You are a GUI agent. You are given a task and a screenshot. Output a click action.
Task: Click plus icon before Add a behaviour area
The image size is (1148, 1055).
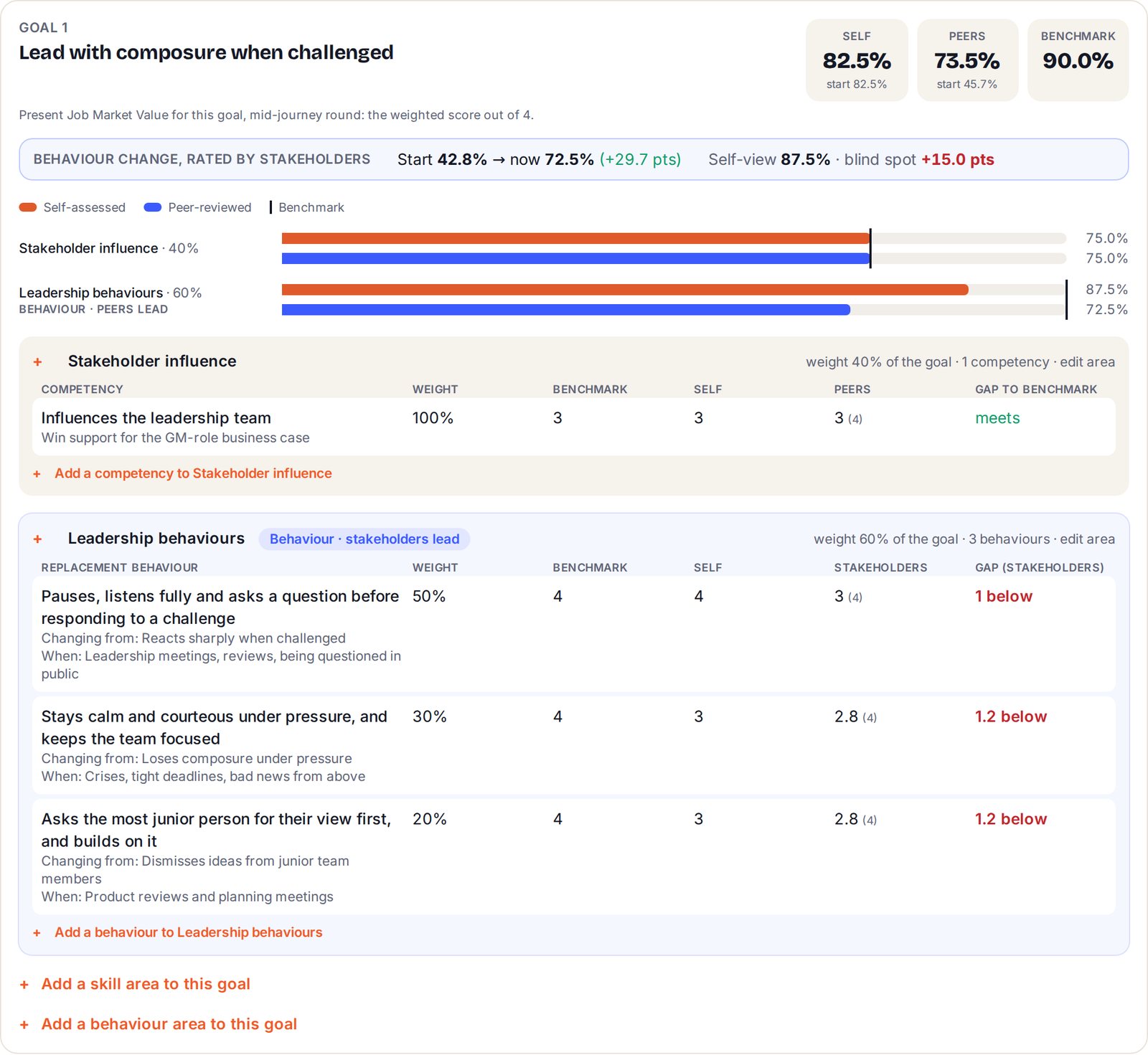pyautogui.click(x=24, y=1025)
